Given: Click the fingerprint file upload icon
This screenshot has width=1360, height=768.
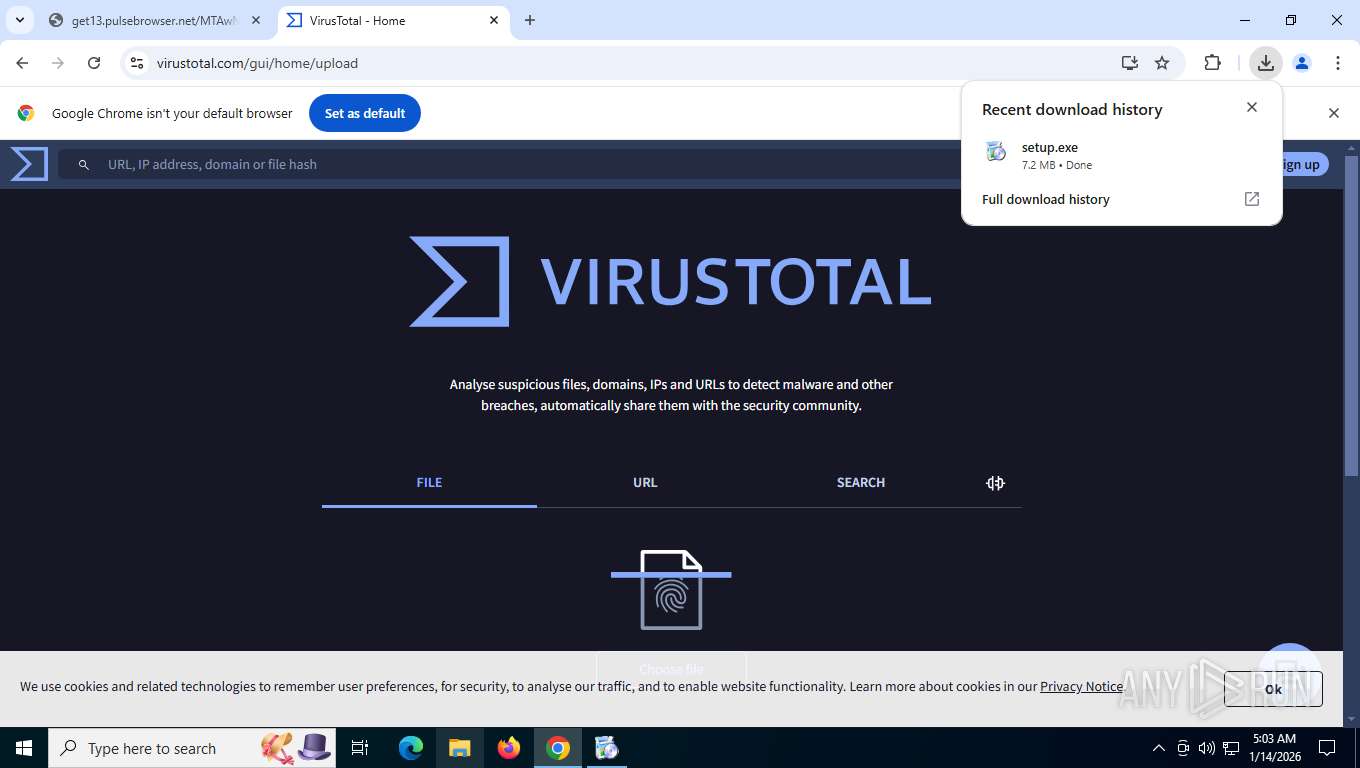Looking at the screenshot, I should tap(671, 590).
